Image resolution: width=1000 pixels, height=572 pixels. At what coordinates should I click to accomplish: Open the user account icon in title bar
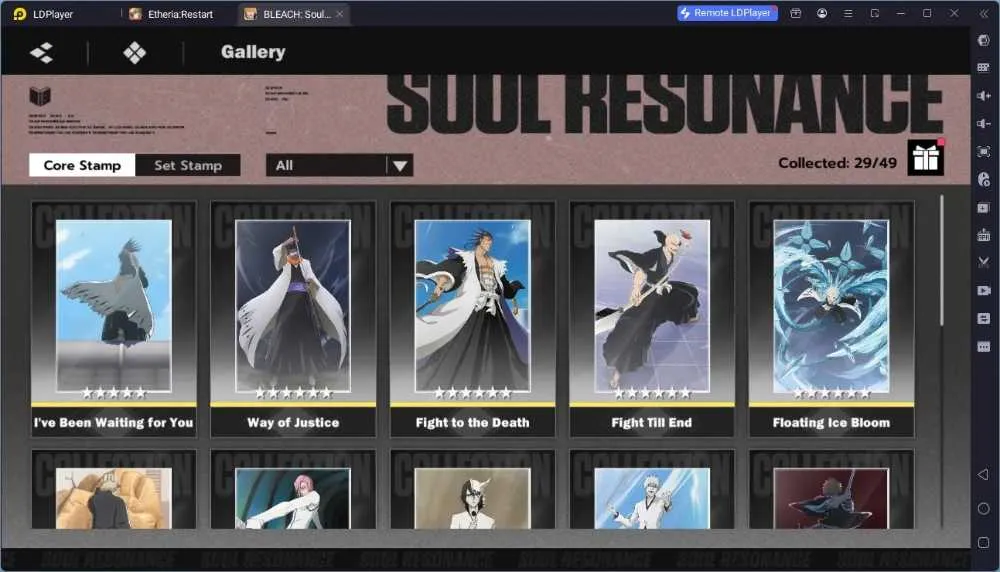822,13
